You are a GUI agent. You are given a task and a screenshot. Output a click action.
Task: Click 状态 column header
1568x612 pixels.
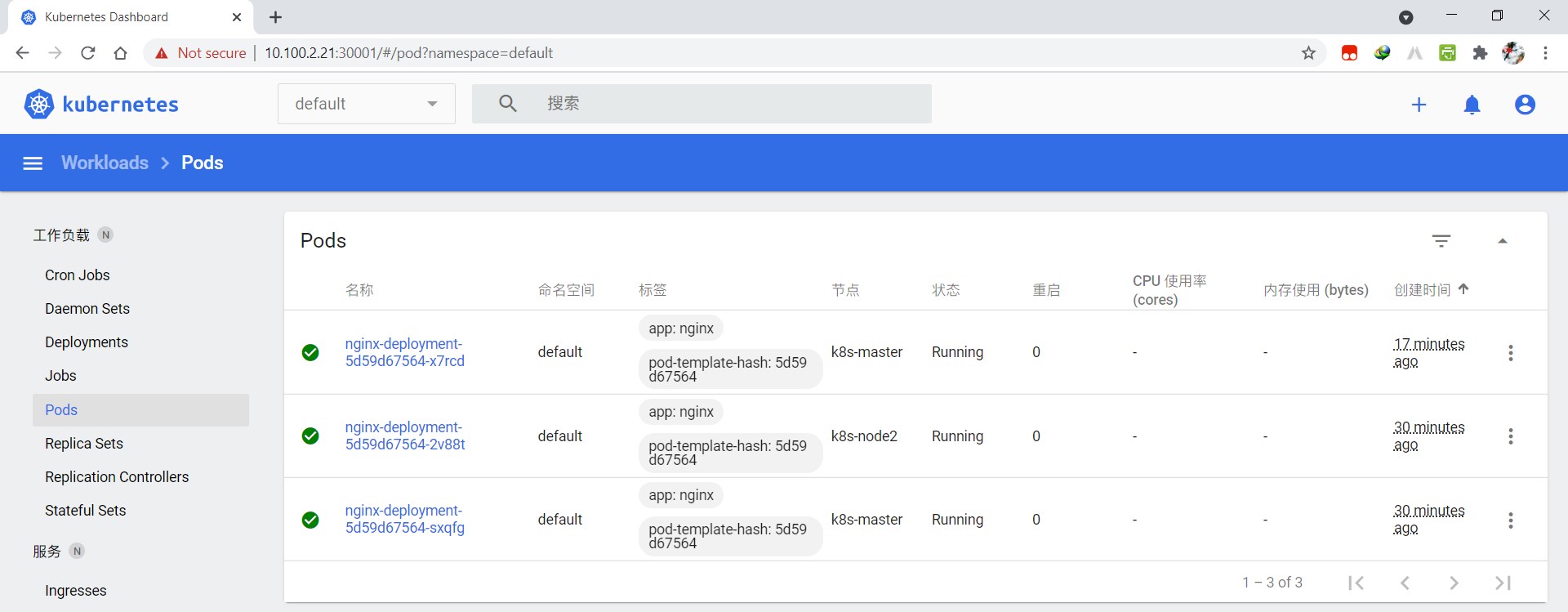tap(946, 290)
